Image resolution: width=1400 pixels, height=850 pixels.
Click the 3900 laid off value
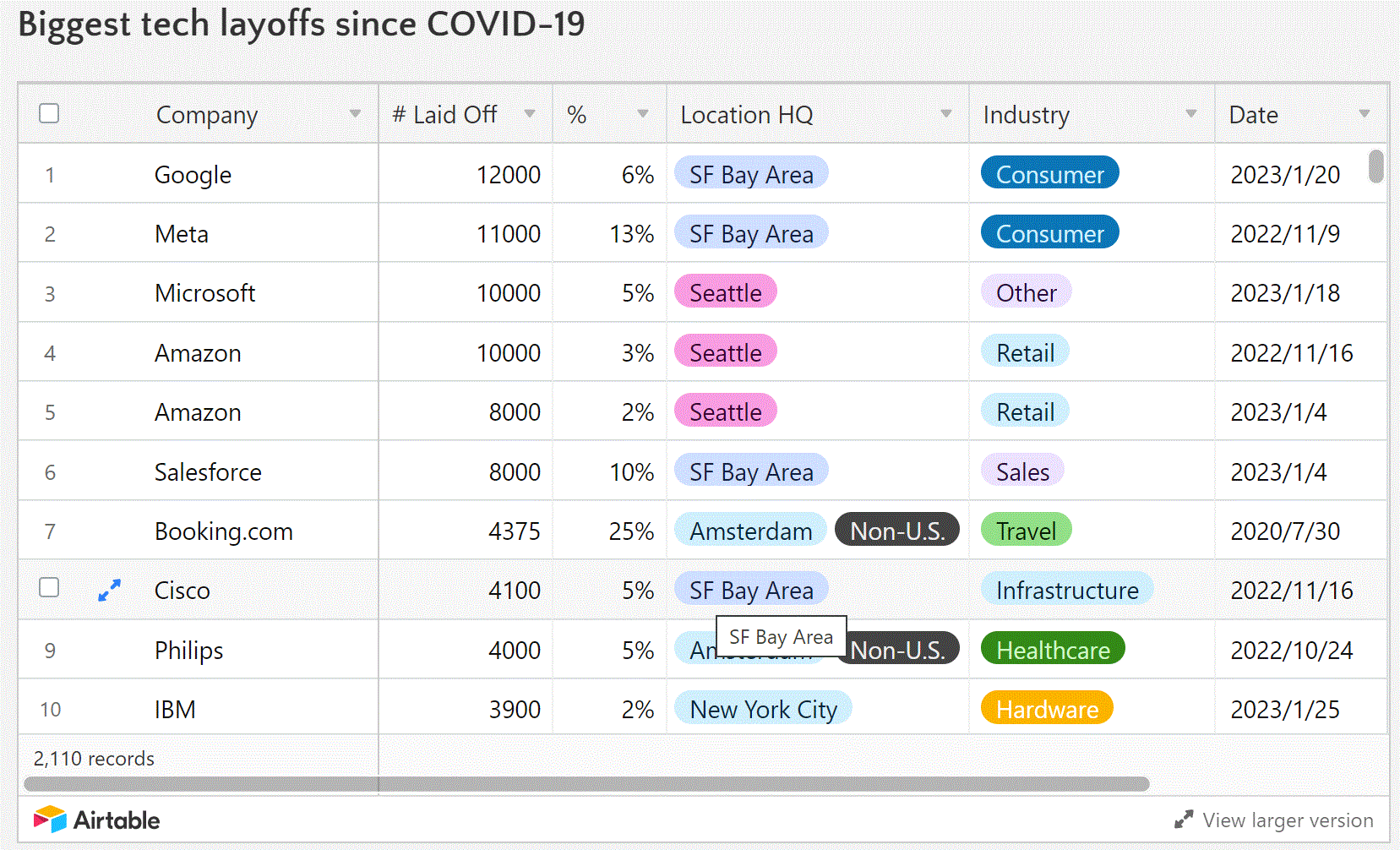pos(514,710)
